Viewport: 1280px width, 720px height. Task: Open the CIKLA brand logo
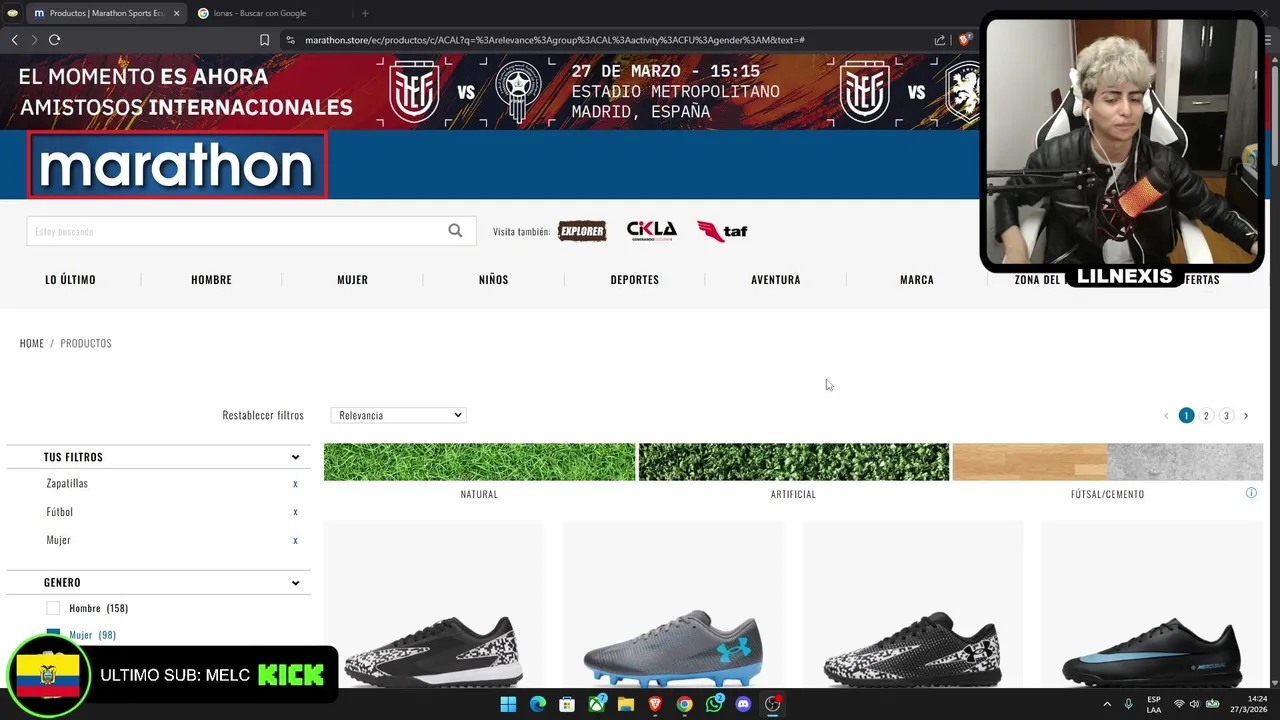click(652, 231)
